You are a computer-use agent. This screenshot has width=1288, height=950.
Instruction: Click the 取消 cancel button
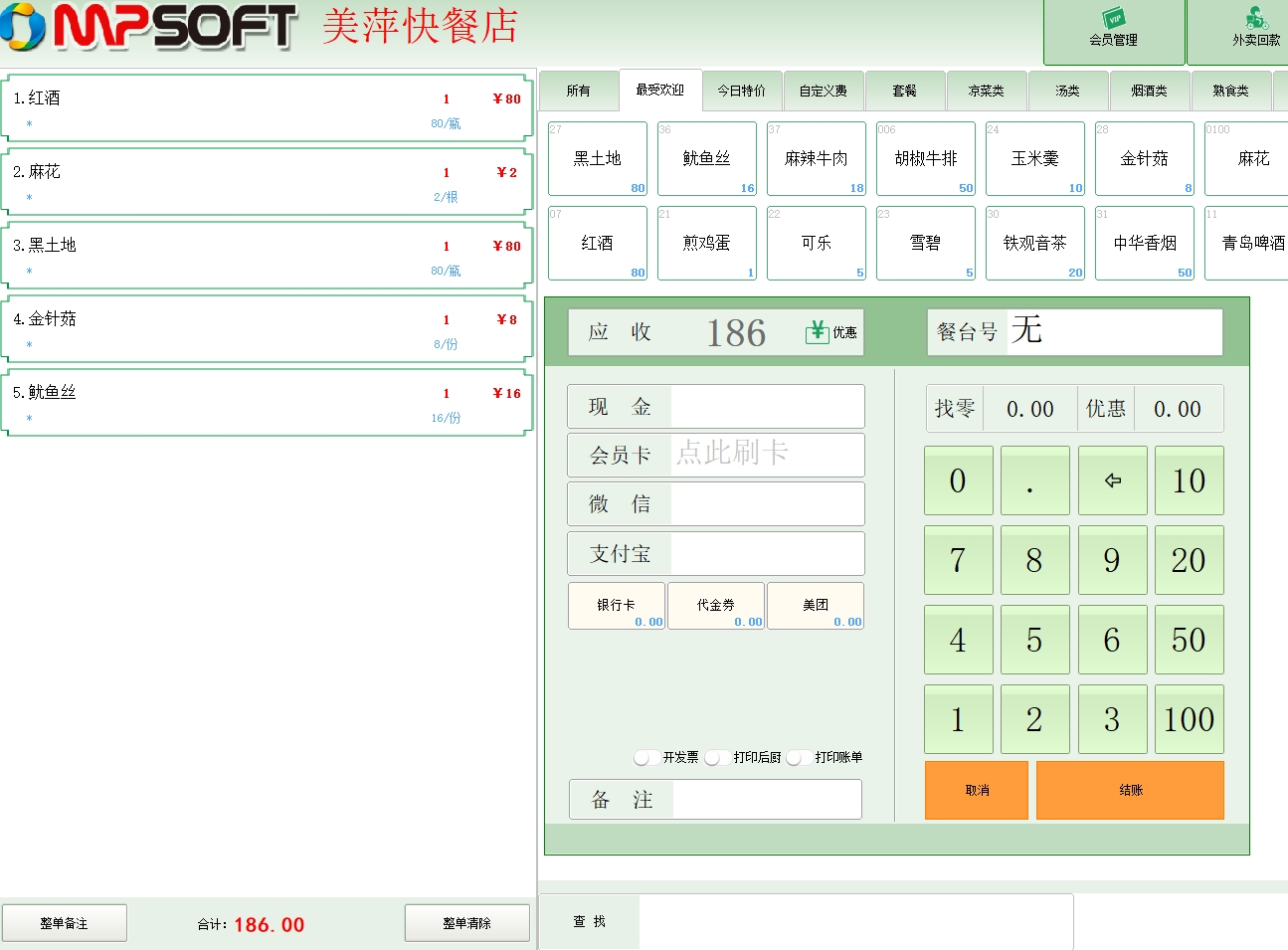tap(976, 791)
